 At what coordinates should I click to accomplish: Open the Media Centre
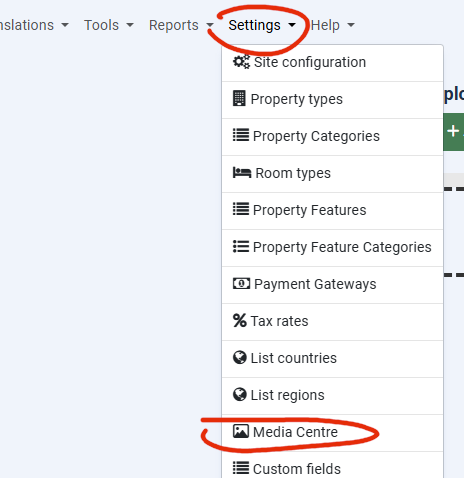click(x=332, y=433)
